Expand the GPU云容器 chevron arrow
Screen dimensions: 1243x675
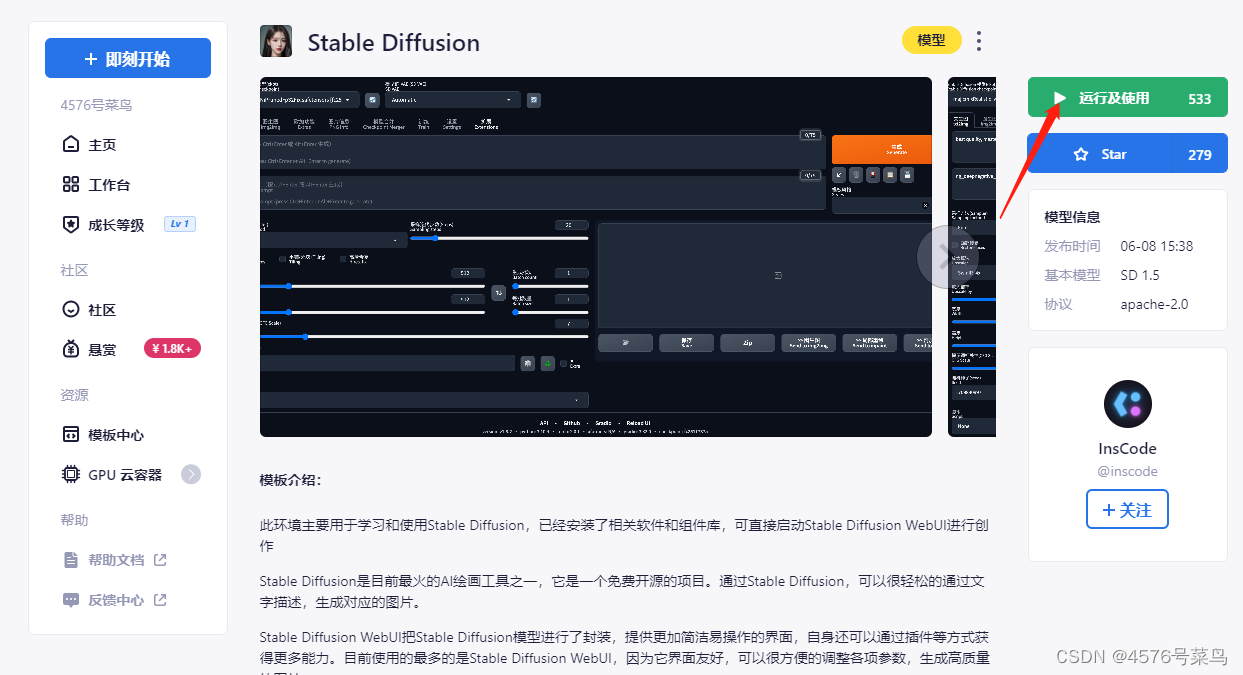pyautogui.click(x=191, y=474)
